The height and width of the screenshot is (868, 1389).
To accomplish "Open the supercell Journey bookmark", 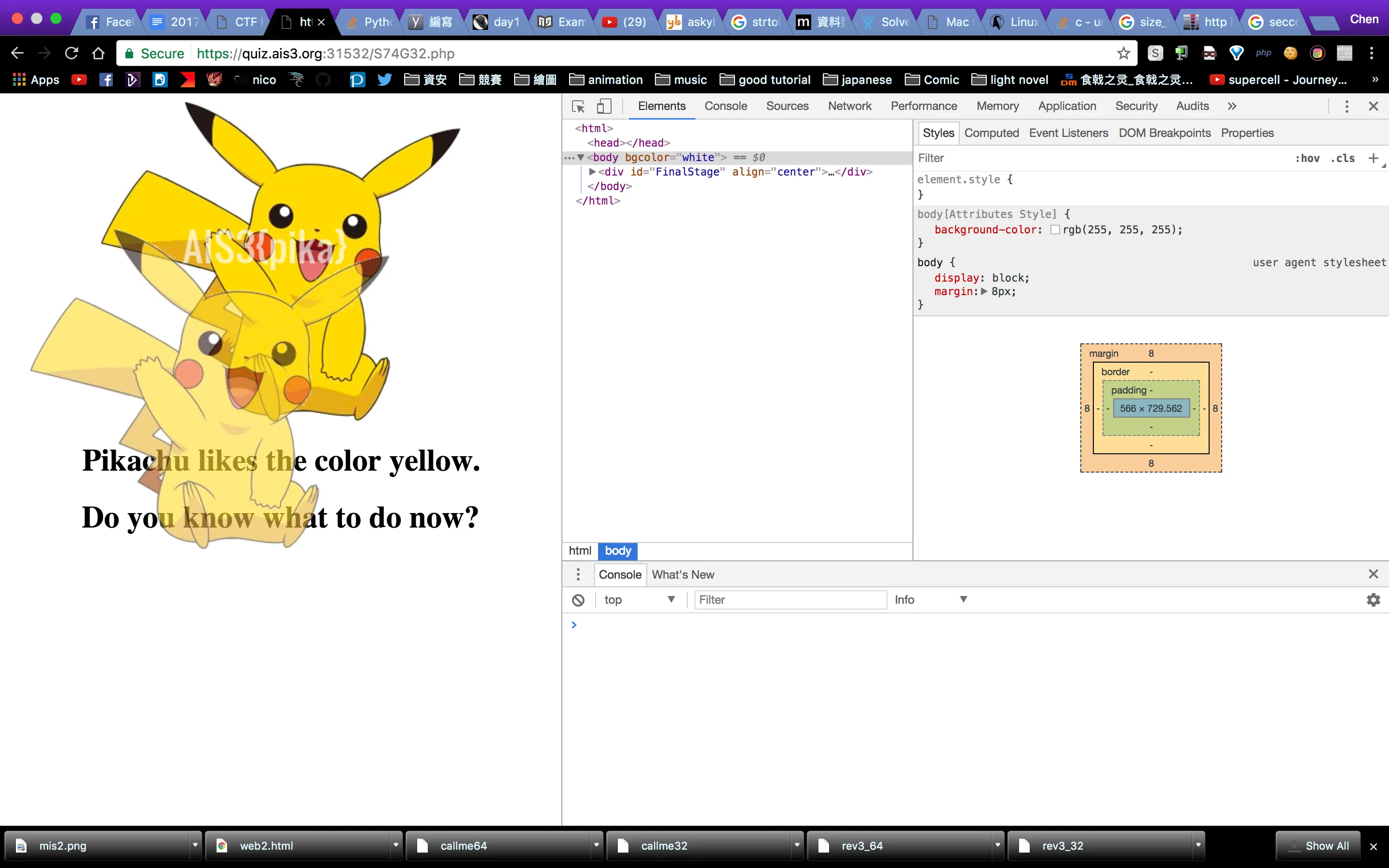I will 1278,80.
